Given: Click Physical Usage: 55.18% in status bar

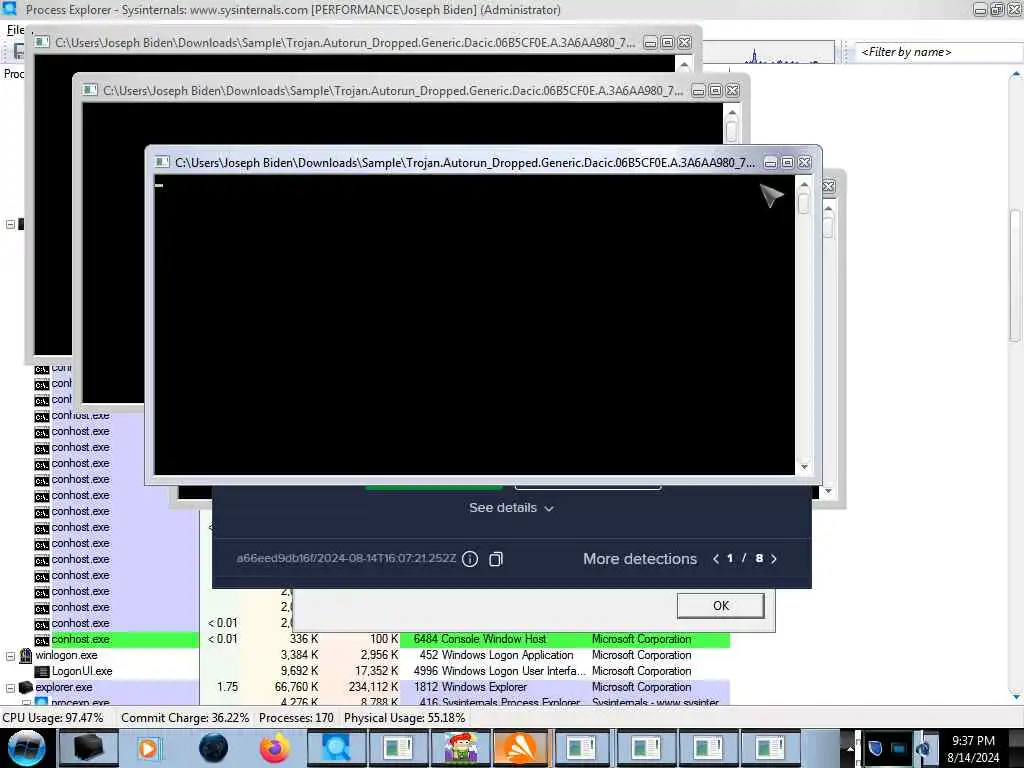Looking at the screenshot, I should 404,718.
